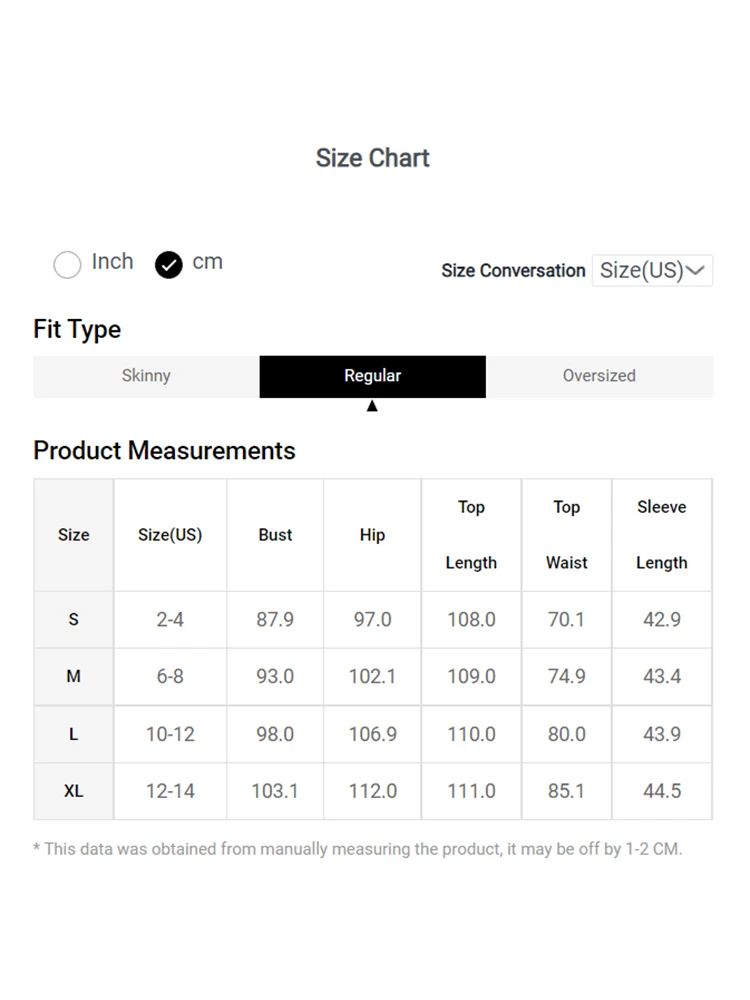Screen dimensions: 750x1000
Task: Click the L size row header
Action: pos(73,734)
